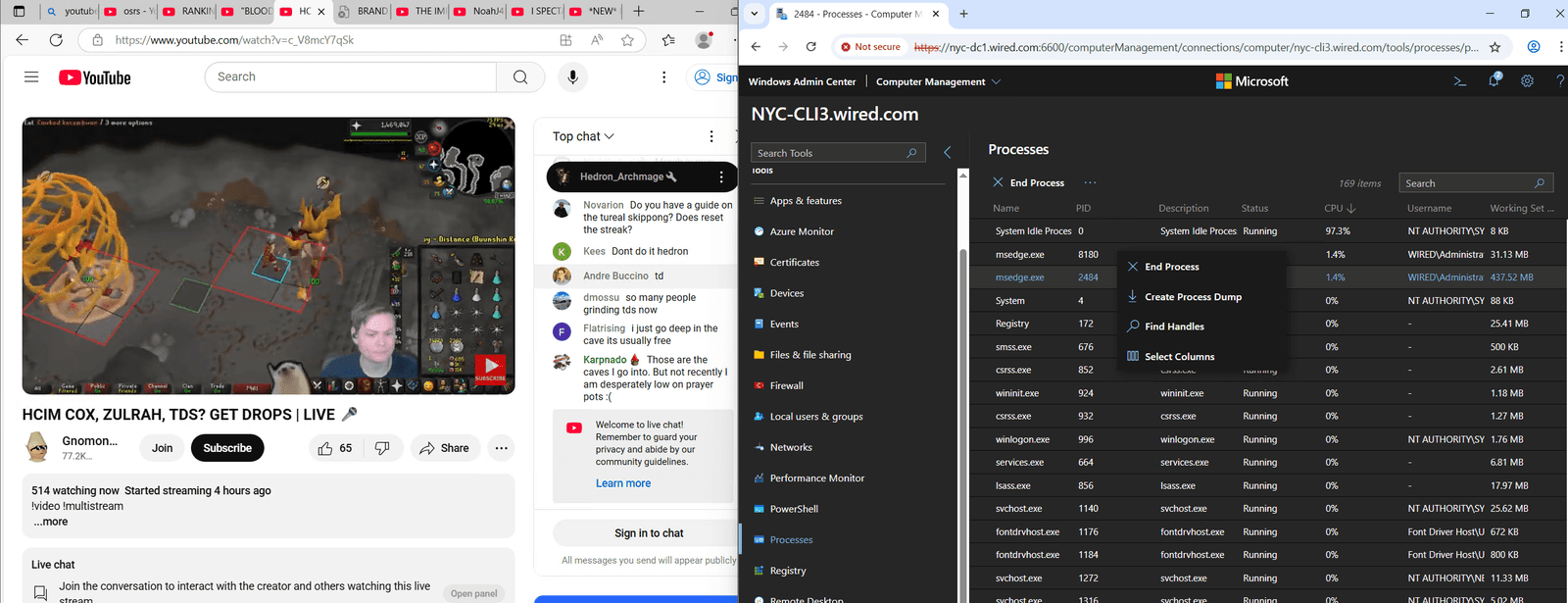This screenshot has width=1568, height=603.
Task: Open the tab actions menu in Edge
Action: coord(19,12)
